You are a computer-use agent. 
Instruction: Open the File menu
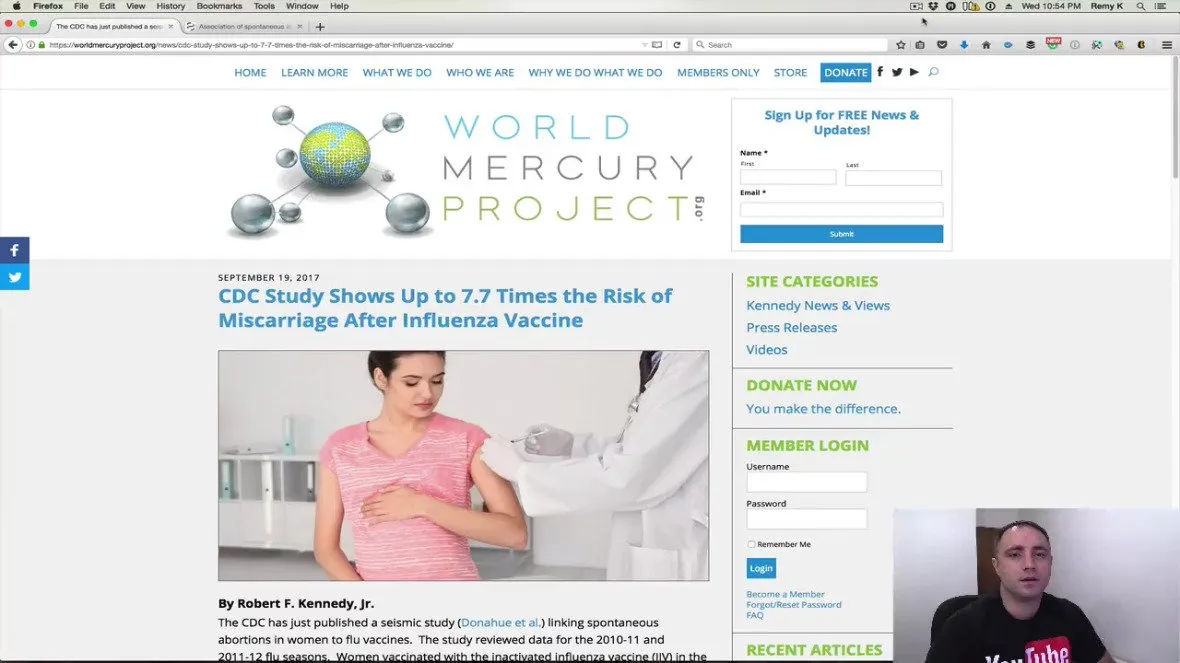click(x=81, y=6)
